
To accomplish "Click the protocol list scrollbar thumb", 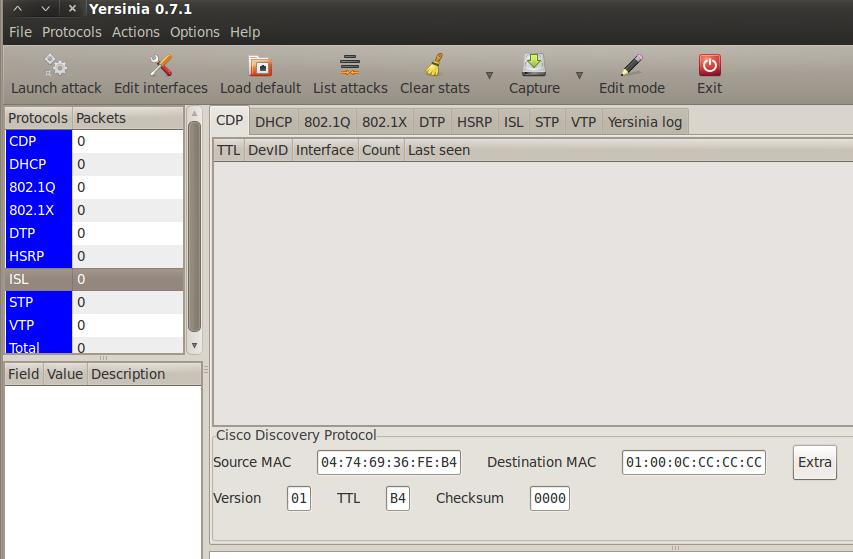I will (x=194, y=227).
